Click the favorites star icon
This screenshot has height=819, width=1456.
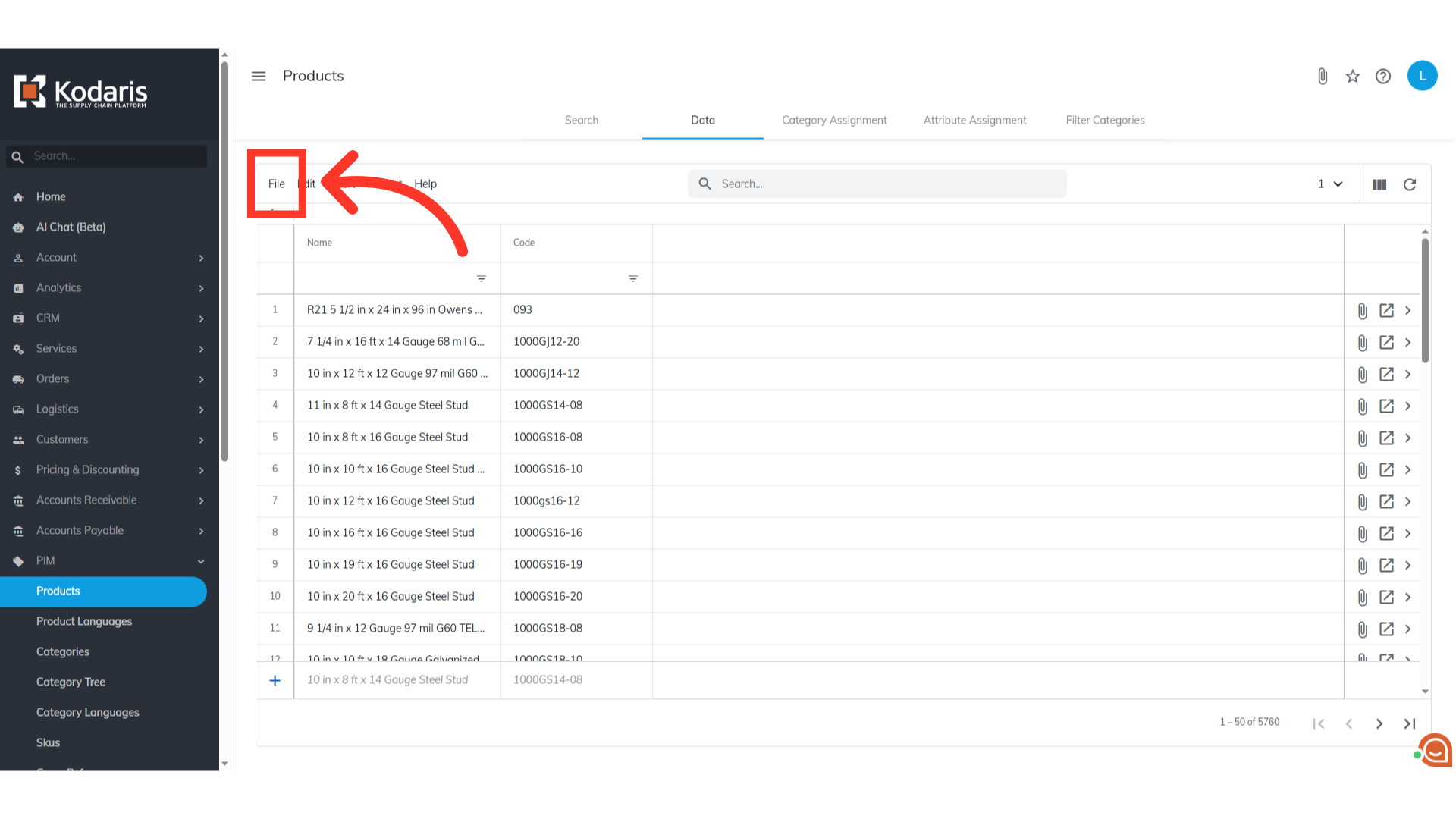pyautogui.click(x=1353, y=76)
